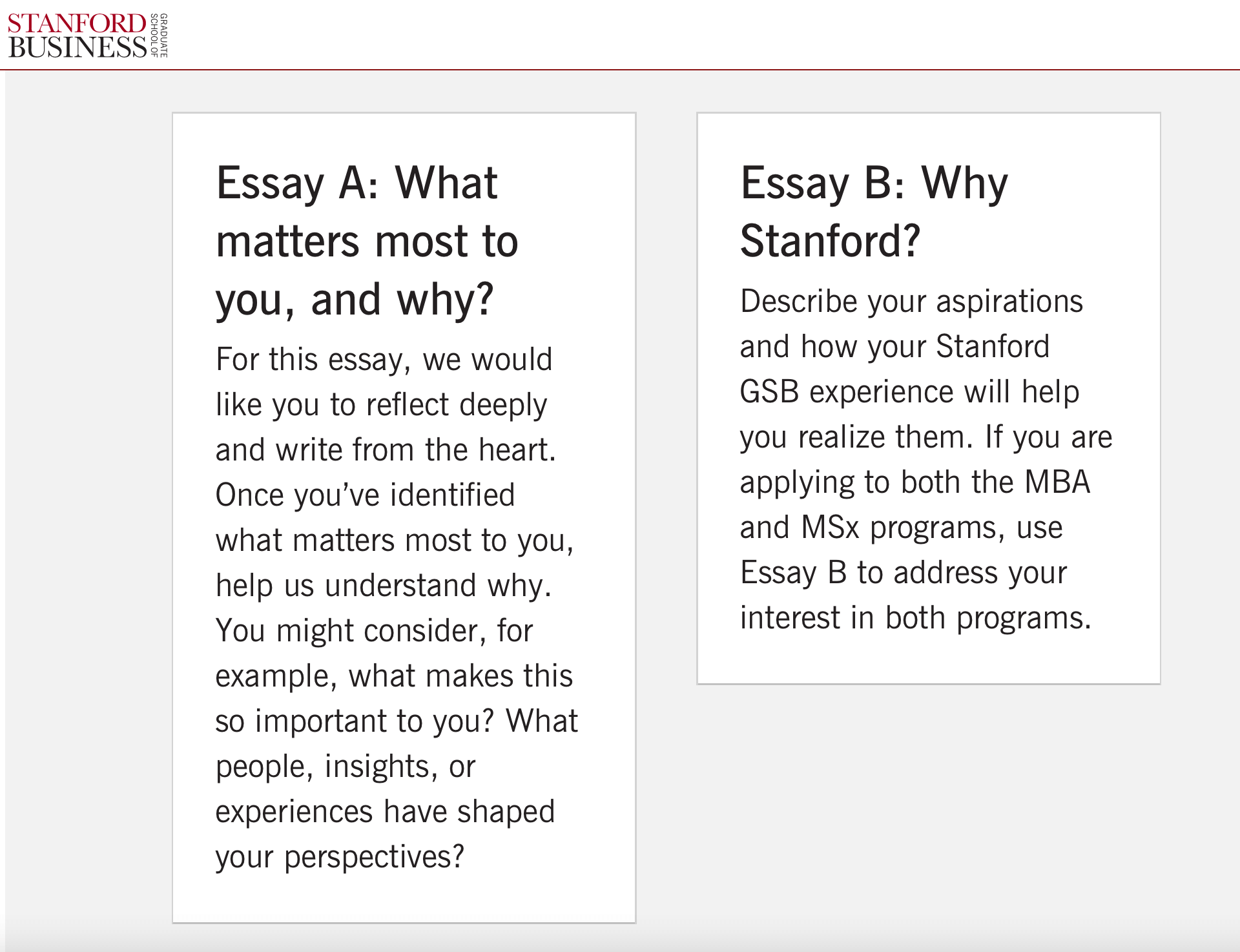
Task: Click the word 'BUSINESS' in logo
Action: click(x=77, y=47)
